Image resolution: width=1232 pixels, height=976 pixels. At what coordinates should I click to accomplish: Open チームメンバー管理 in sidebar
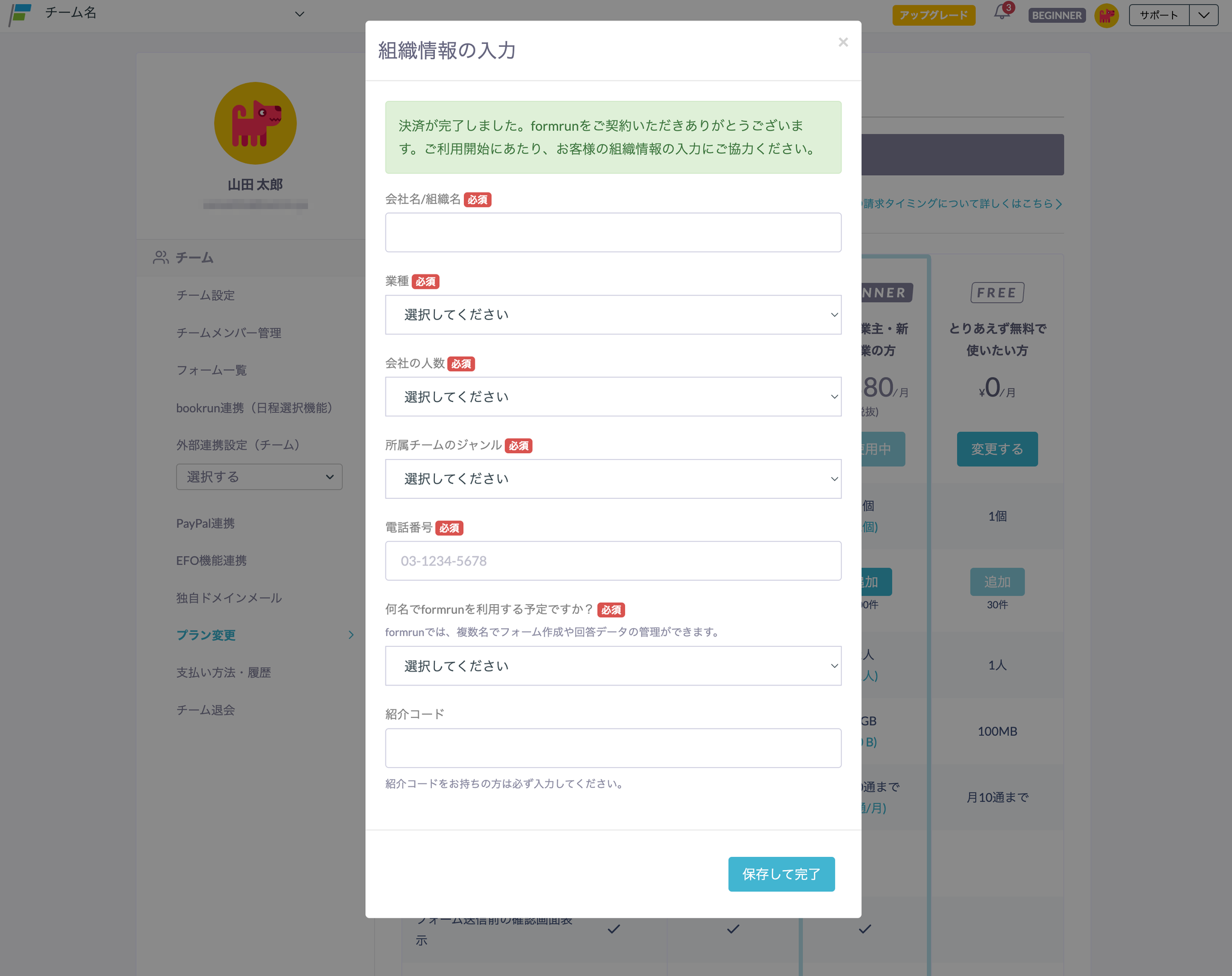coord(229,333)
